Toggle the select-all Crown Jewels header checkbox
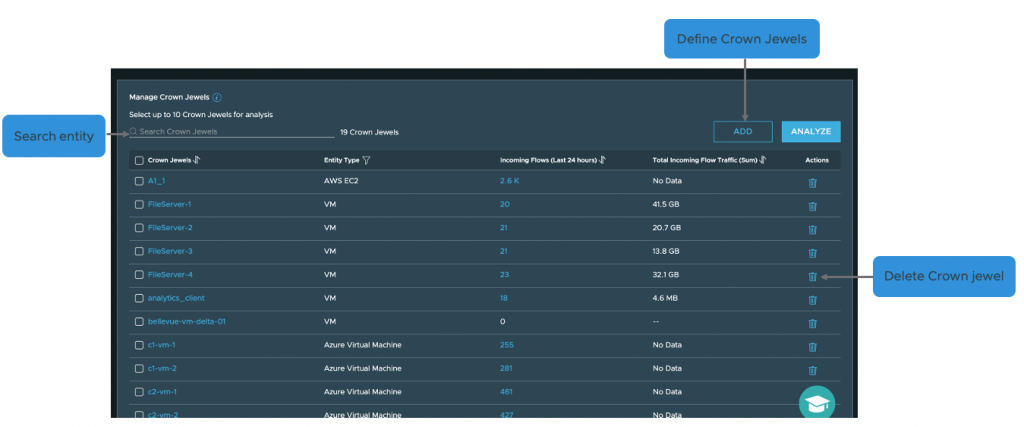Image resolution: width=1024 pixels, height=427 pixels. 139,160
